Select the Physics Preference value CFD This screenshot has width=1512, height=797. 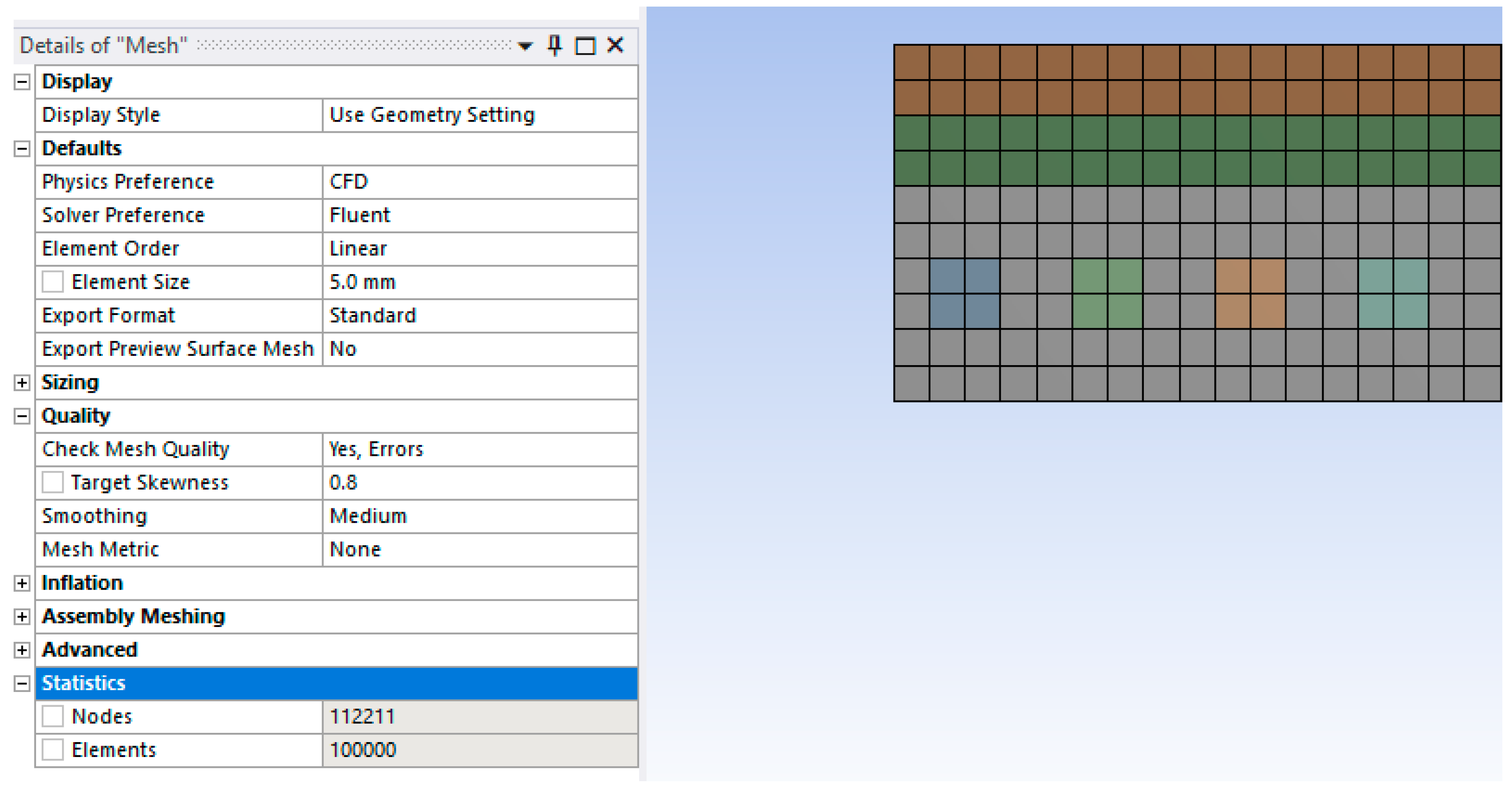coord(479,182)
